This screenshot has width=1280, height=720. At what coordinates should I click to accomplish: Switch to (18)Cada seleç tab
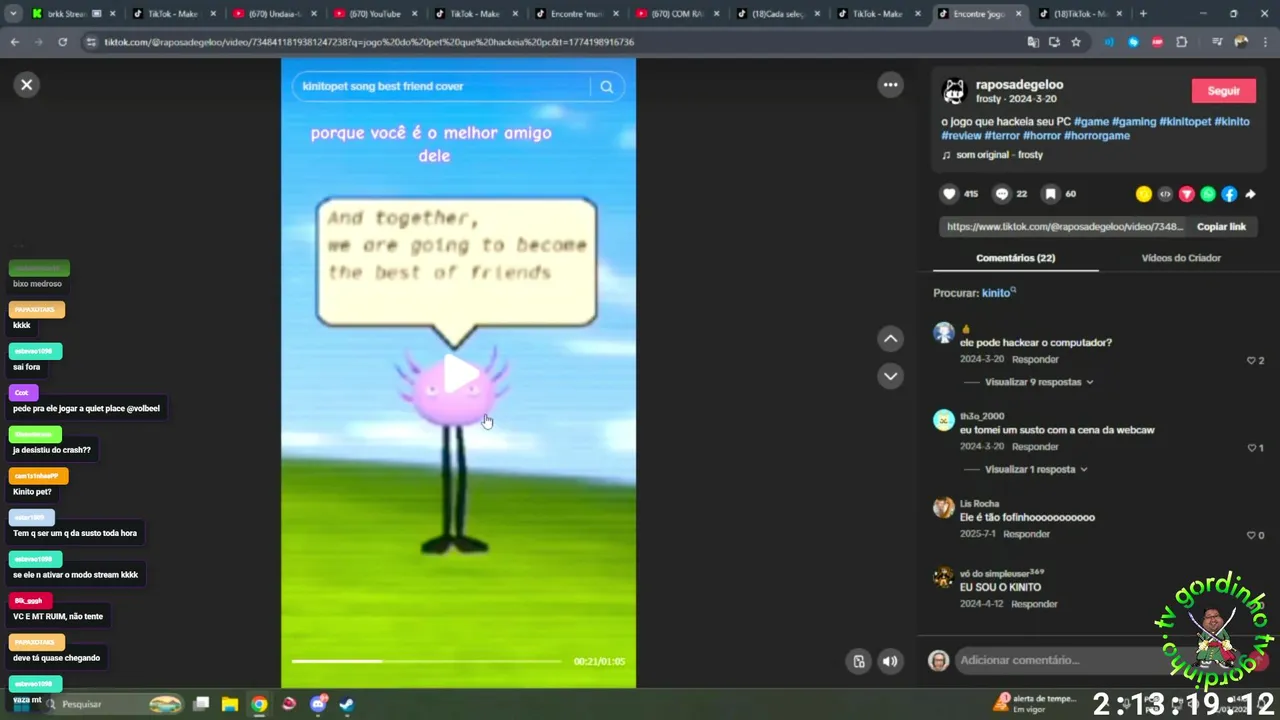click(x=778, y=14)
